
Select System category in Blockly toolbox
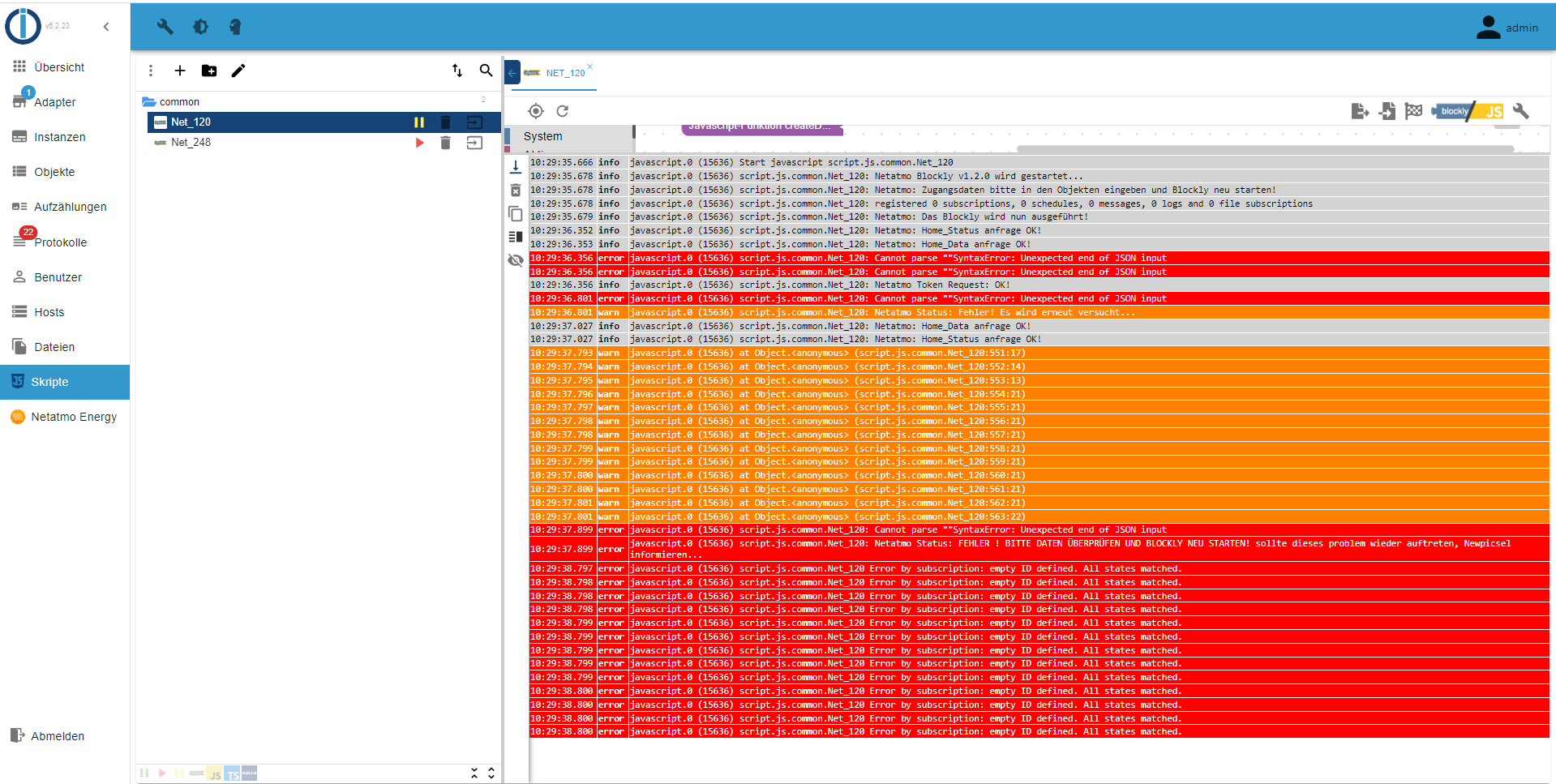[568, 137]
